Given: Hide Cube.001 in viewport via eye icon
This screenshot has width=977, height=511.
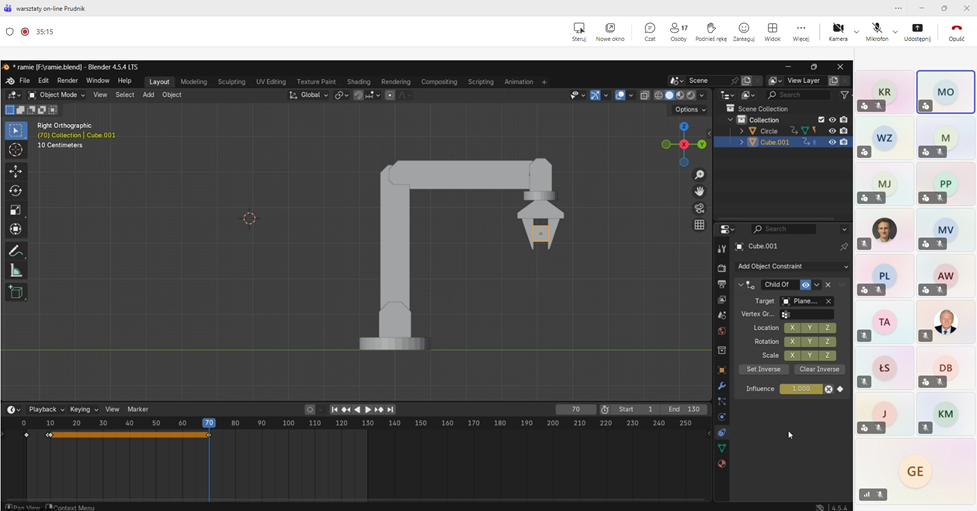Looking at the screenshot, I should coord(832,142).
